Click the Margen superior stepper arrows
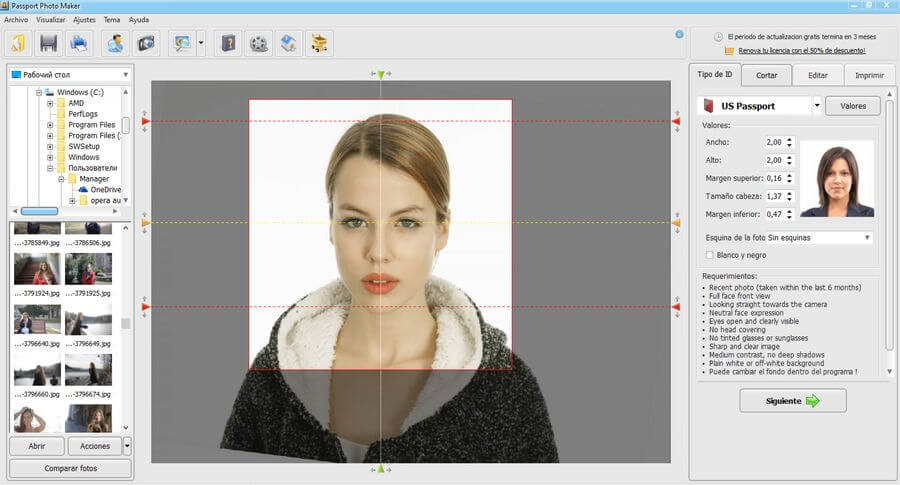 tap(789, 178)
